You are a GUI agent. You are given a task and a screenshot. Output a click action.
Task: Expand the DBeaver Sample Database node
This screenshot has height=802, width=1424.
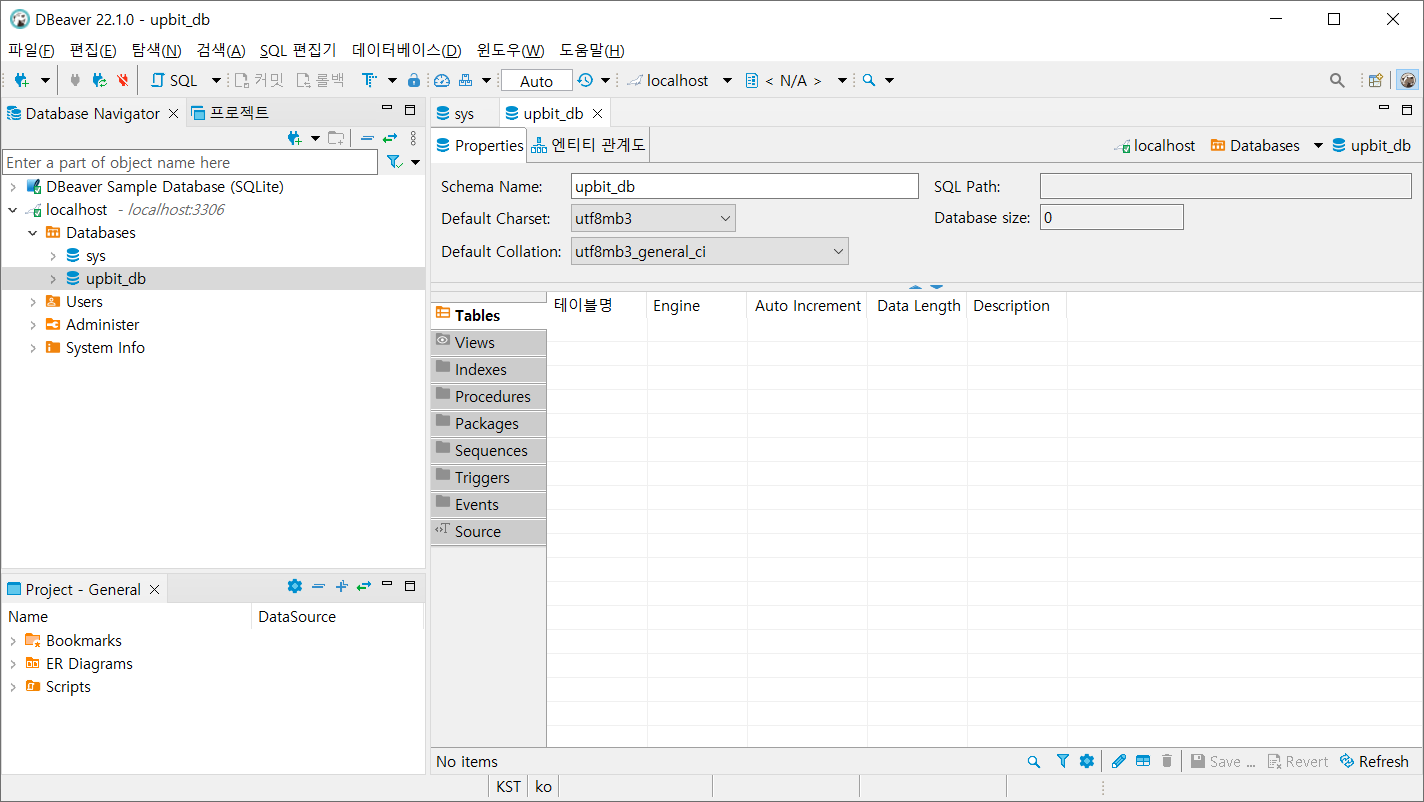pos(13,187)
